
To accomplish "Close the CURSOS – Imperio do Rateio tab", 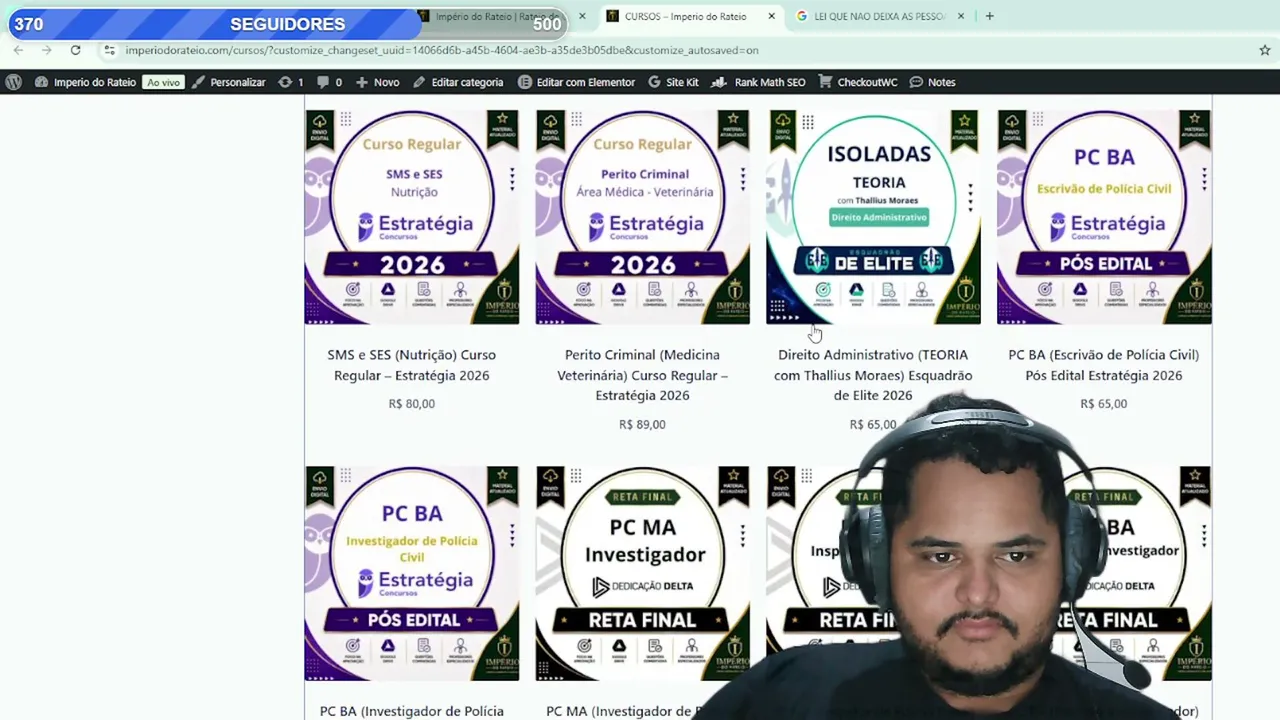I will (771, 16).
